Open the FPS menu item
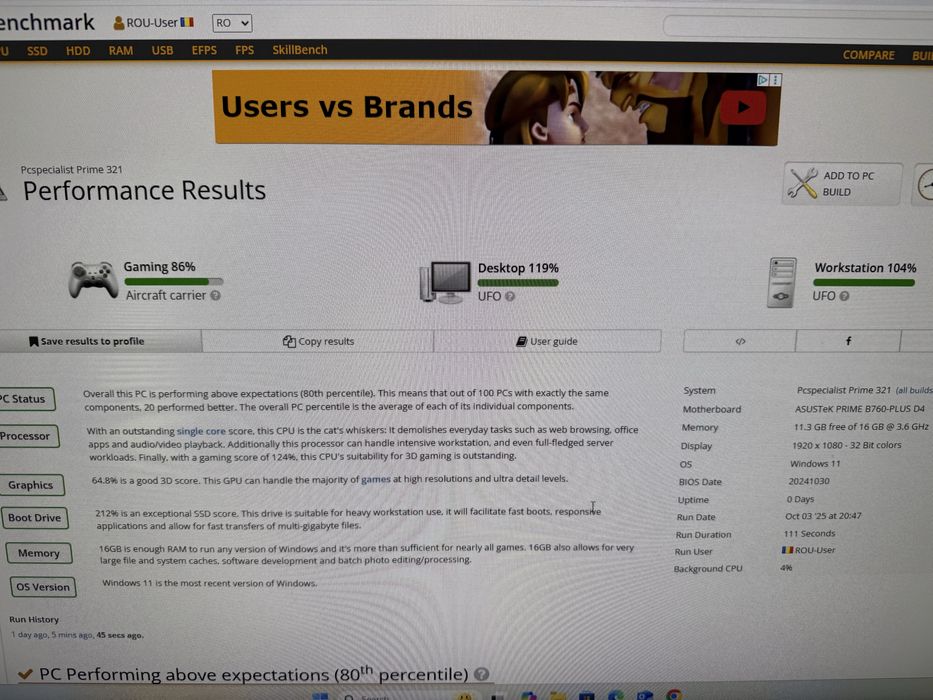 click(x=245, y=50)
